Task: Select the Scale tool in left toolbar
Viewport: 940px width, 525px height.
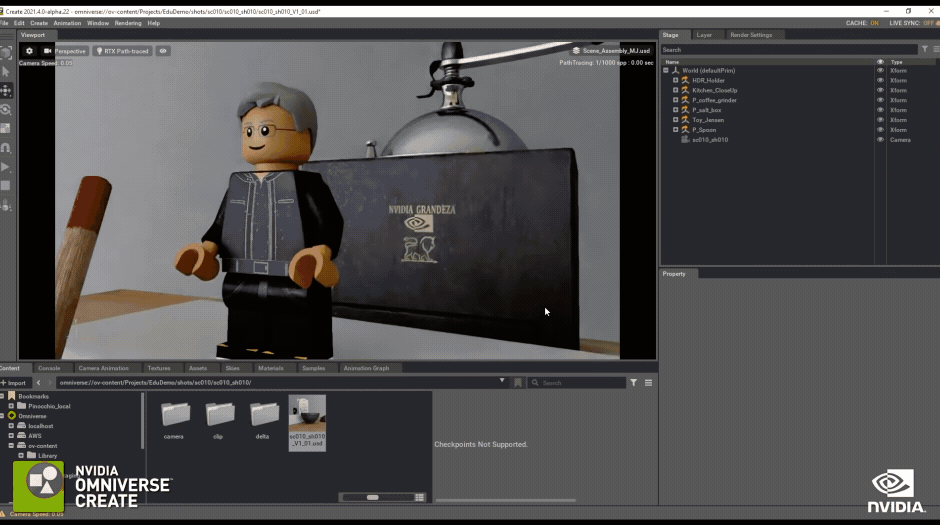Action: (6, 128)
